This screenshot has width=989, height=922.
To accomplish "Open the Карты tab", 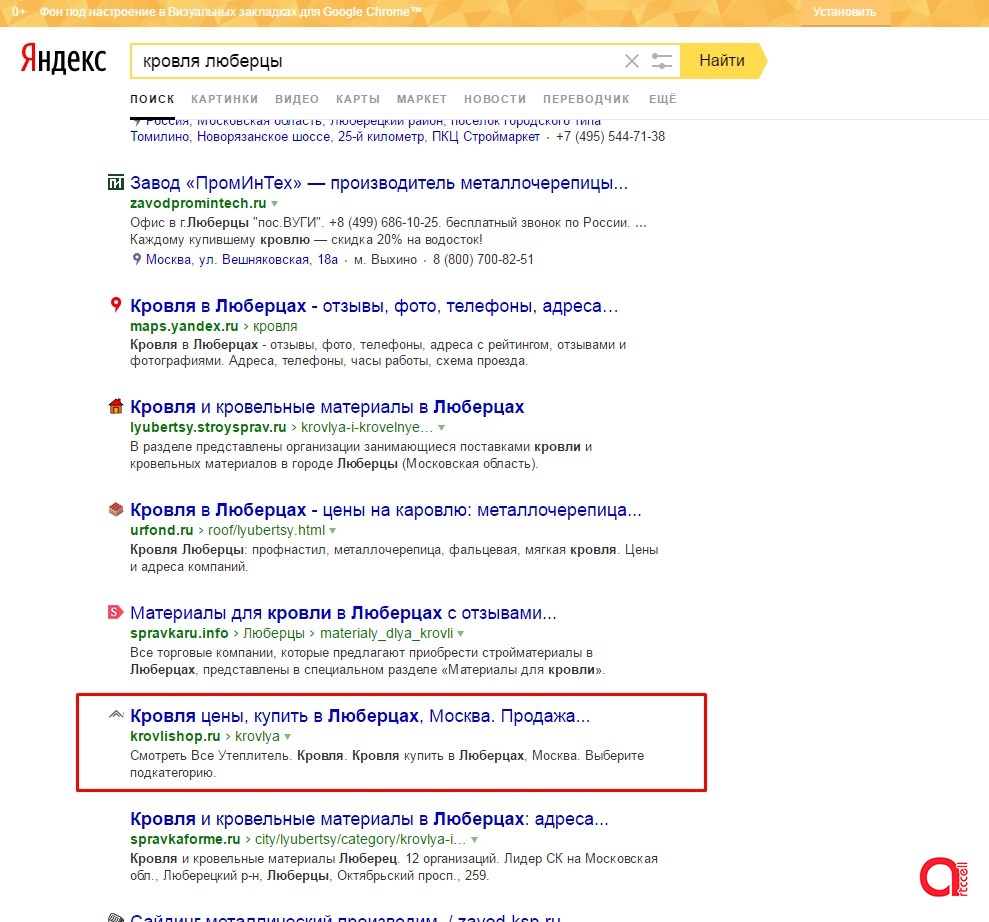I will [x=358, y=99].
